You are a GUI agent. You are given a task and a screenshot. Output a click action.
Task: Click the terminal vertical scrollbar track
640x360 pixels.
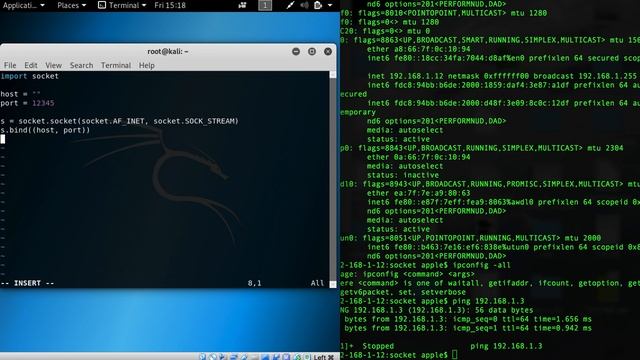[x=333, y=180]
